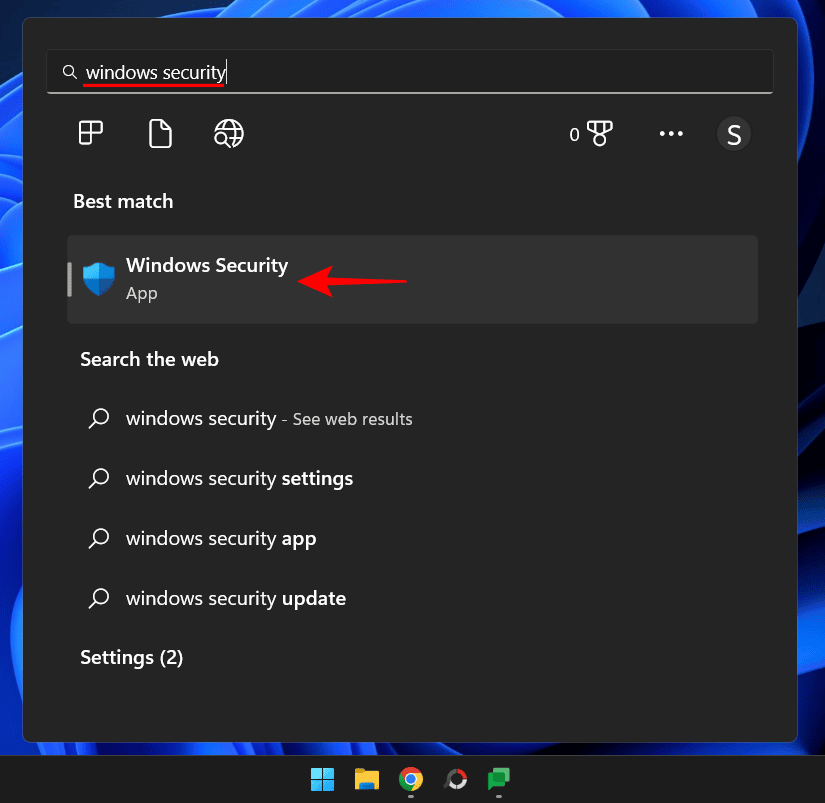Open the Web search filter icon
This screenshot has width=825, height=803.
[x=228, y=133]
